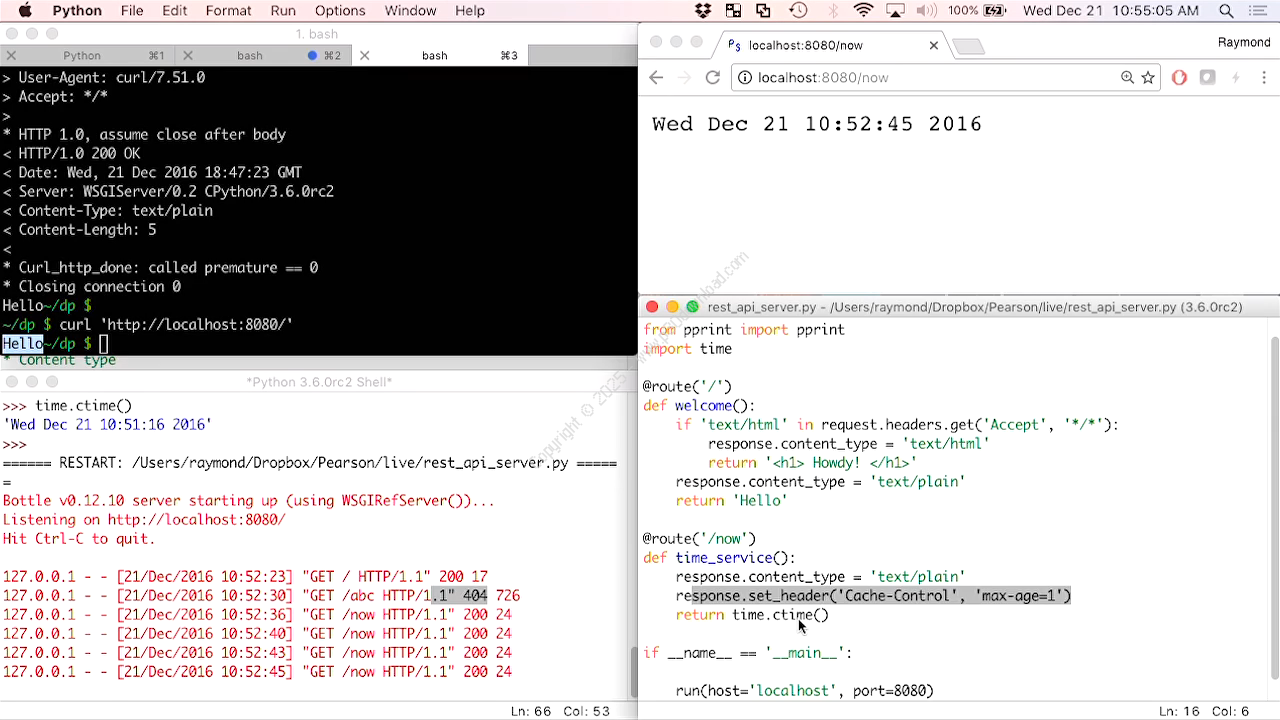Click the site info icon in address bar
The width and height of the screenshot is (1280, 720).
point(746,77)
